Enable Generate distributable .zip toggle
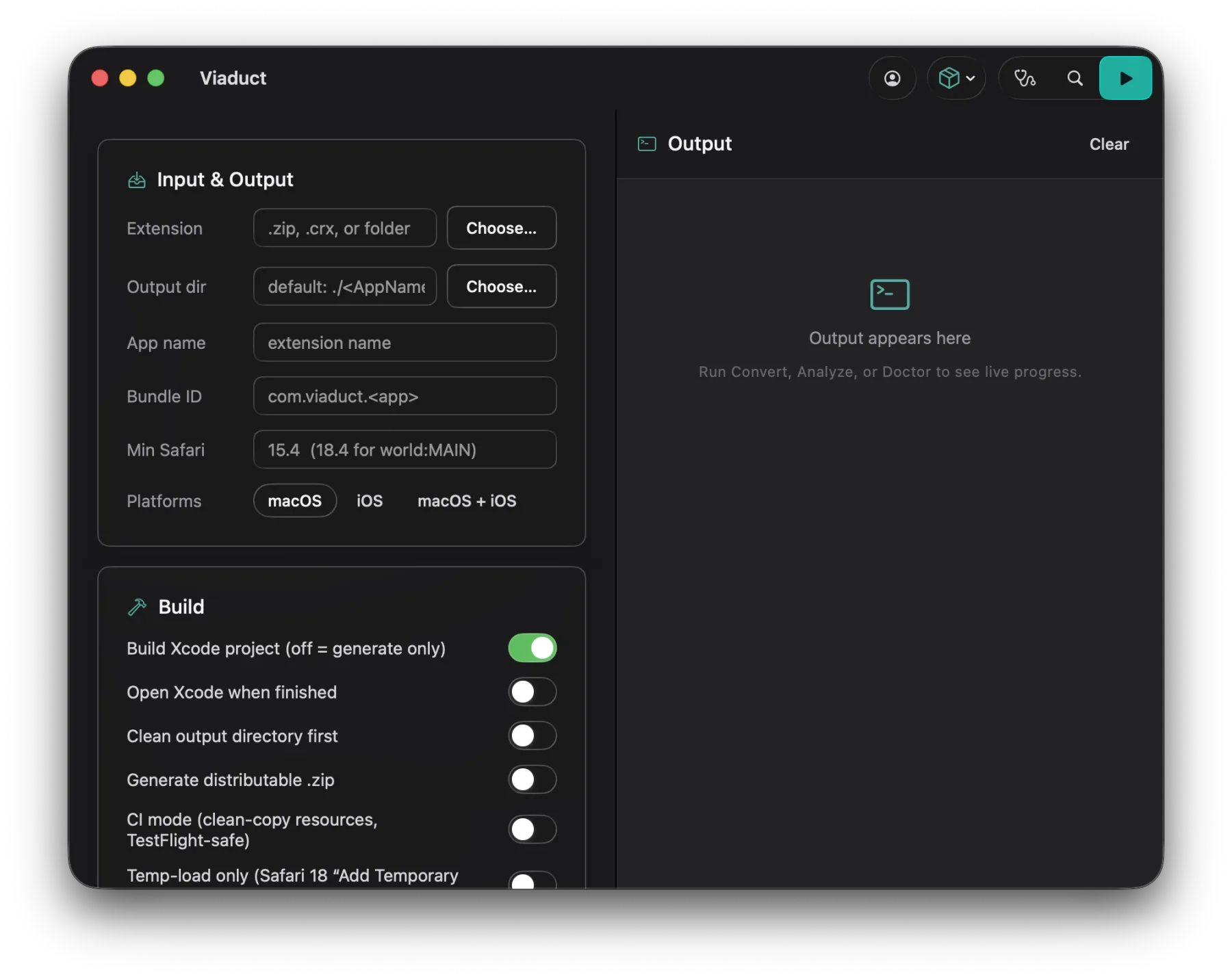The height and width of the screenshot is (979, 1232). (532, 779)
